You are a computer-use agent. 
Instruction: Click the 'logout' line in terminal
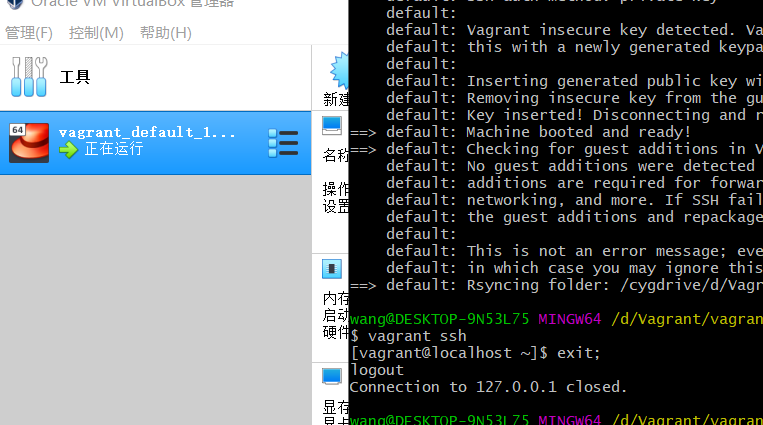click(x=377, y=370)
